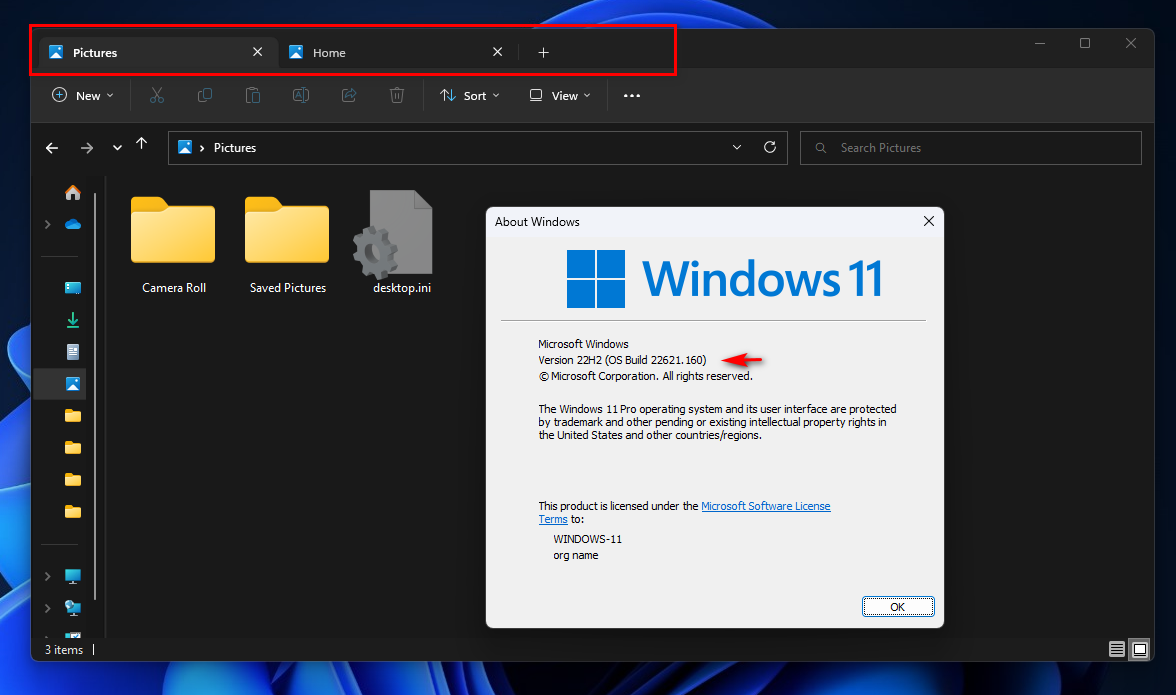
Task: Select the Saved Pictures folder
Action: (287, 244)
